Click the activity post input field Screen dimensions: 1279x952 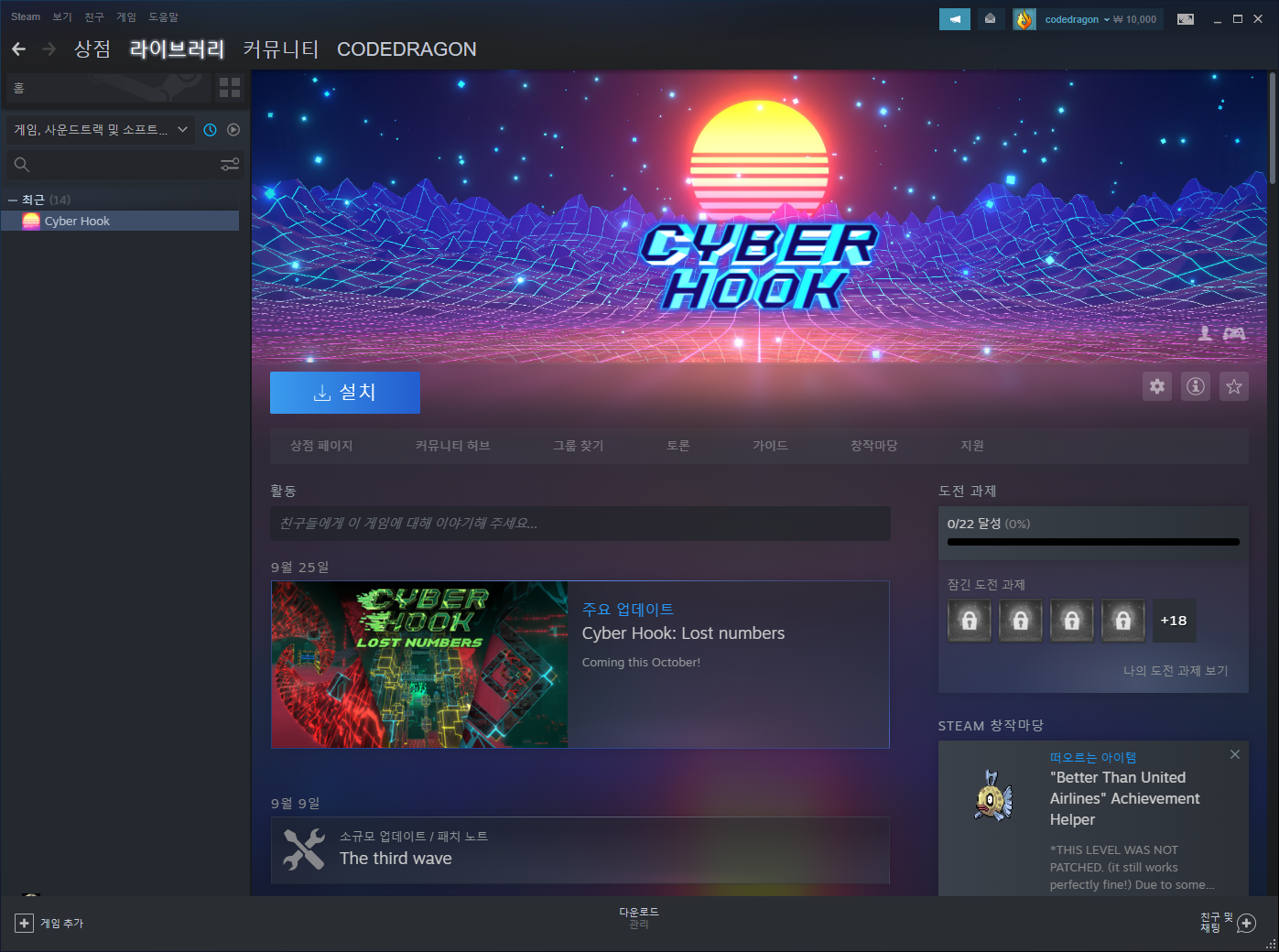pos(580,524)
